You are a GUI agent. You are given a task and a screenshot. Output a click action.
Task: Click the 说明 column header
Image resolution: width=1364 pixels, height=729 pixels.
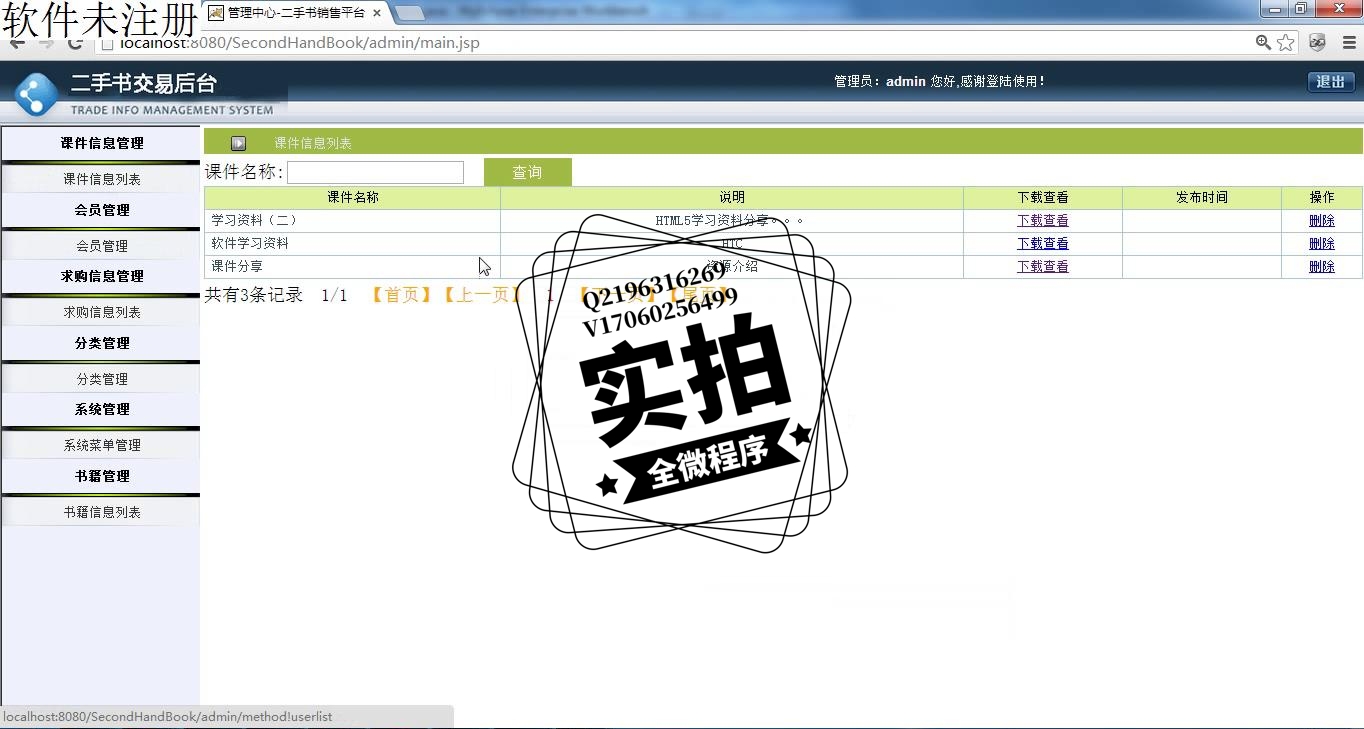coord(732,198)
